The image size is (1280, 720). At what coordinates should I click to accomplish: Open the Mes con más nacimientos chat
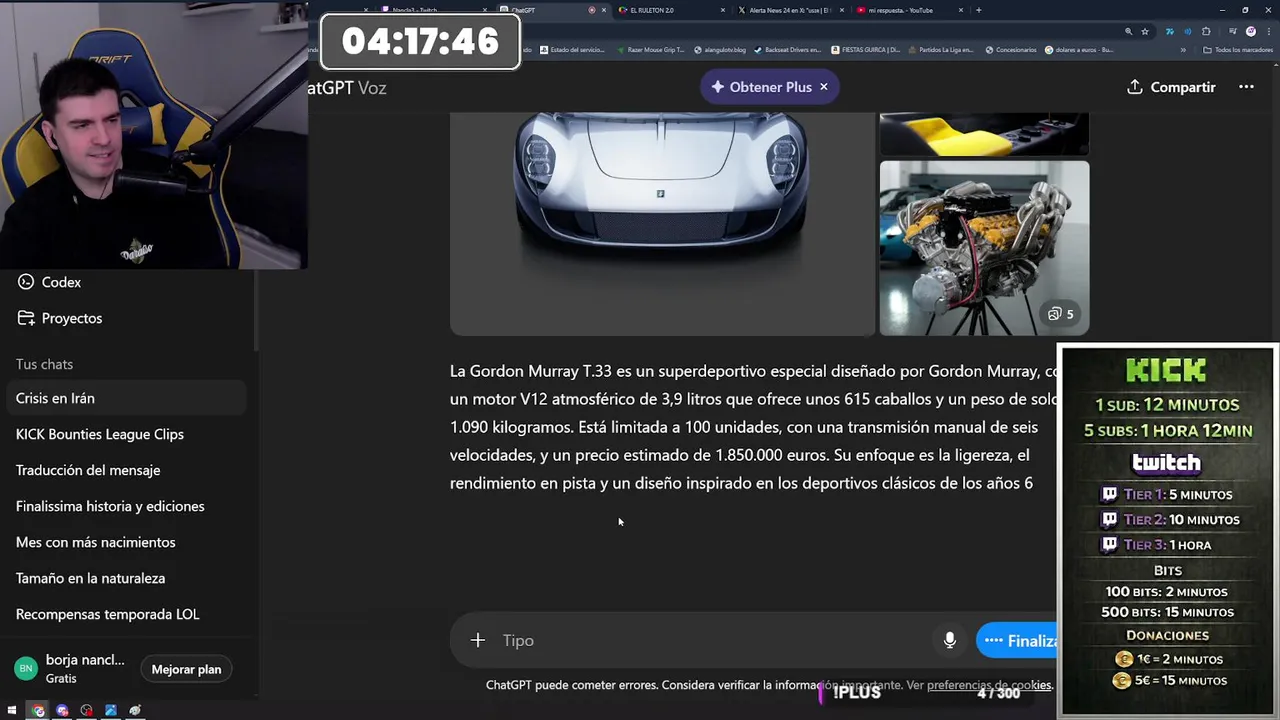click(x=127, y=542)
